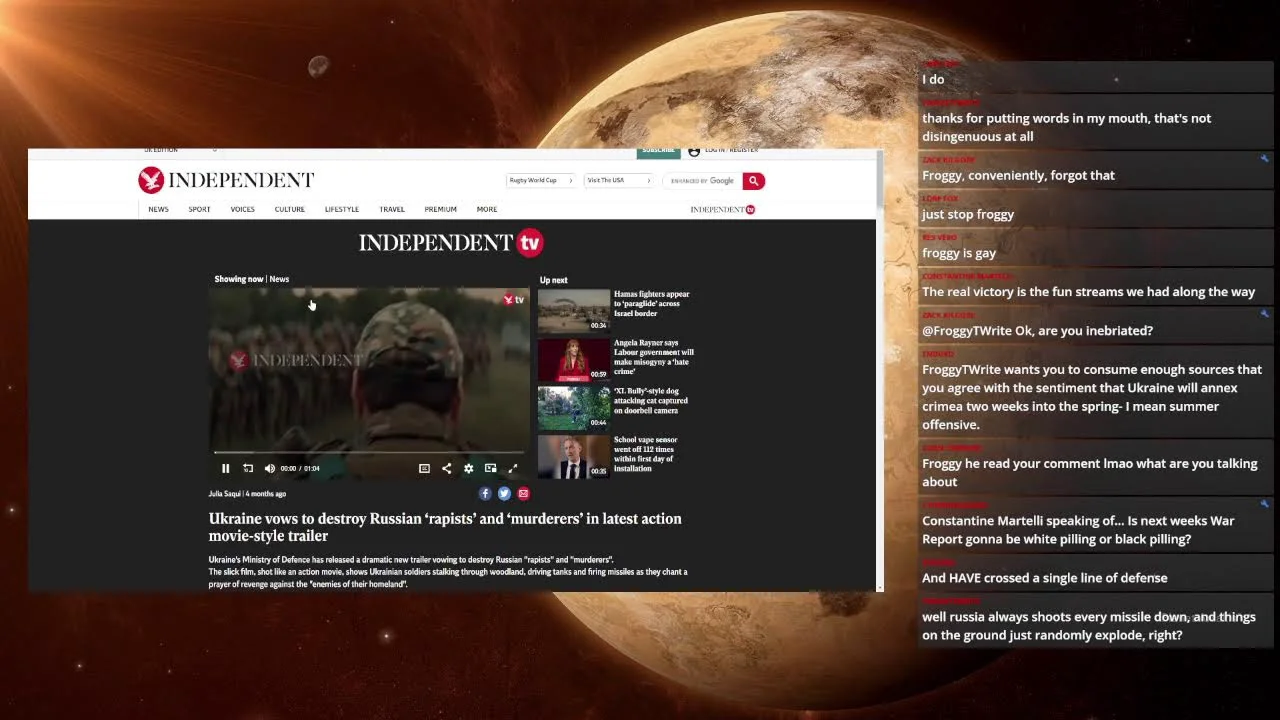Click the user account icon
1280x720 pixels.
pos(694,151)
